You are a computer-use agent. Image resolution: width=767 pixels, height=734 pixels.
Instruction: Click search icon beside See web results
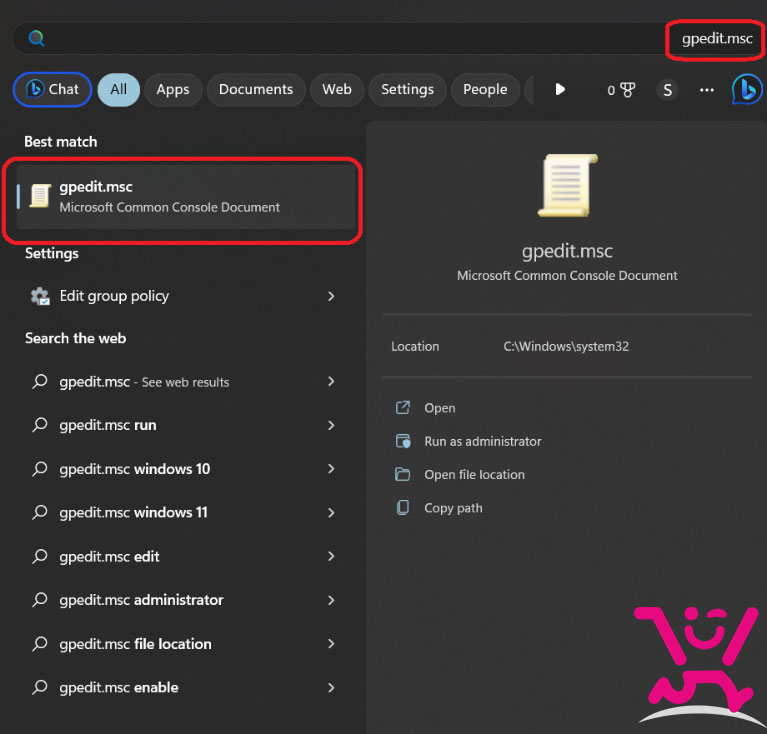(40, 381)
